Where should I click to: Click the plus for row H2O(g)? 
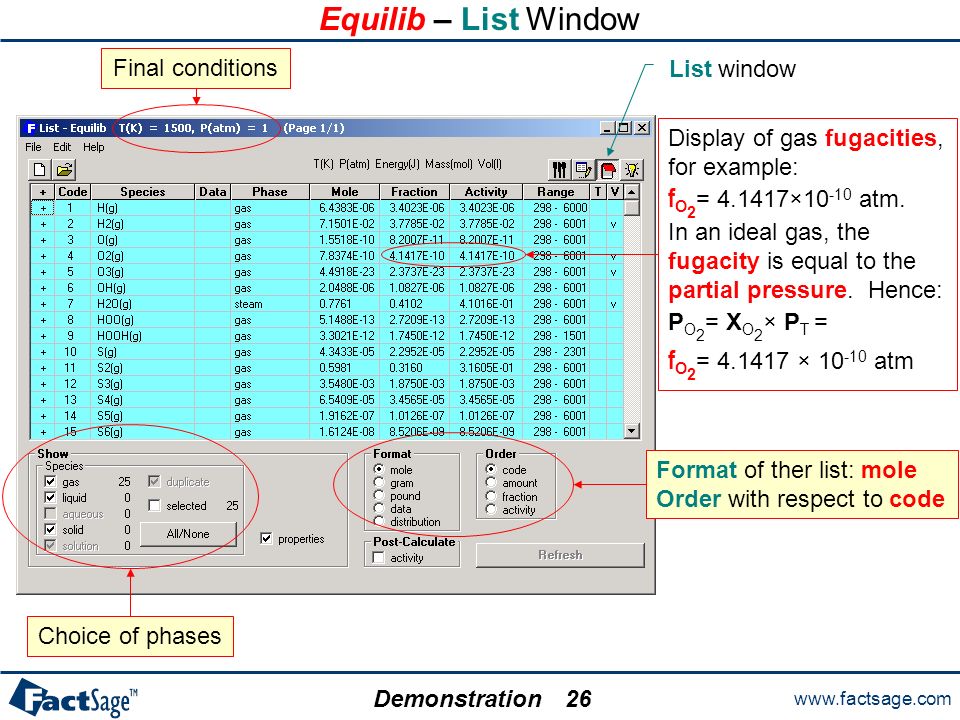point(43,304)
